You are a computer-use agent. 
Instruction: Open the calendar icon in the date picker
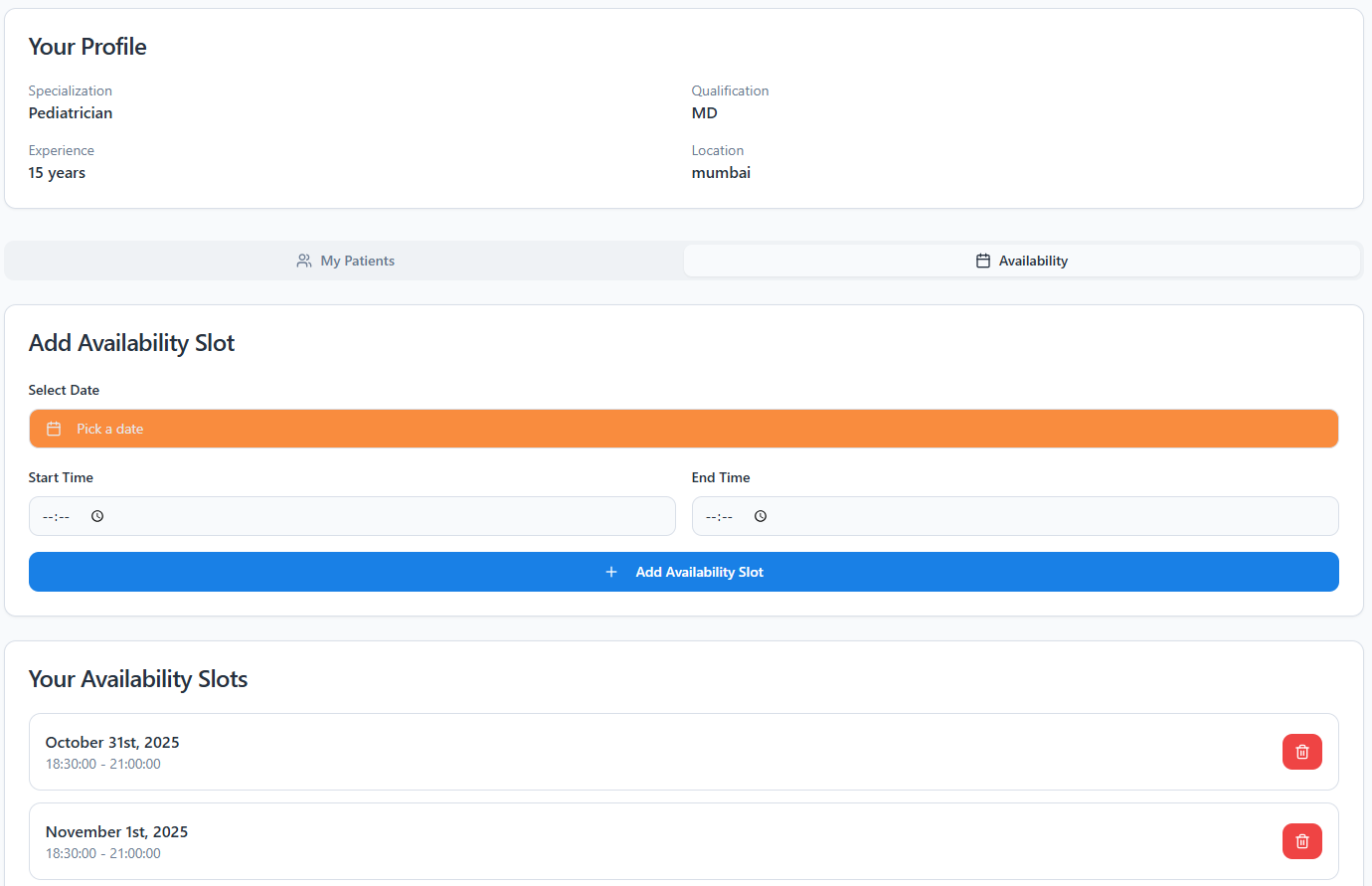[x=54, y=429]
